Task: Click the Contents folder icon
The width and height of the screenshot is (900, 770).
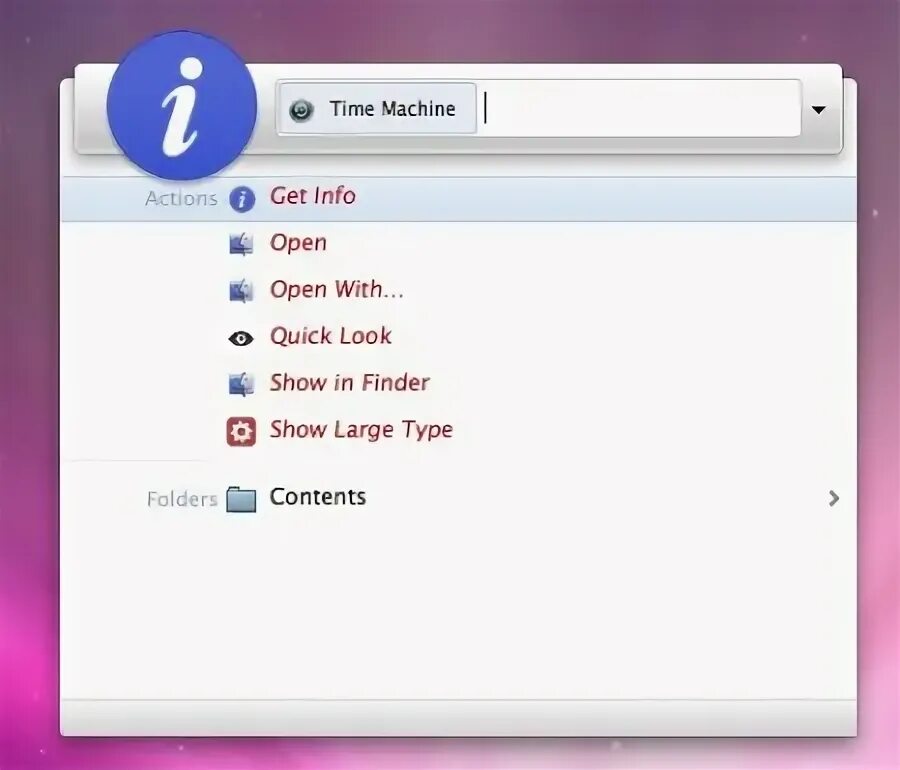Action: tap(241, 499)
